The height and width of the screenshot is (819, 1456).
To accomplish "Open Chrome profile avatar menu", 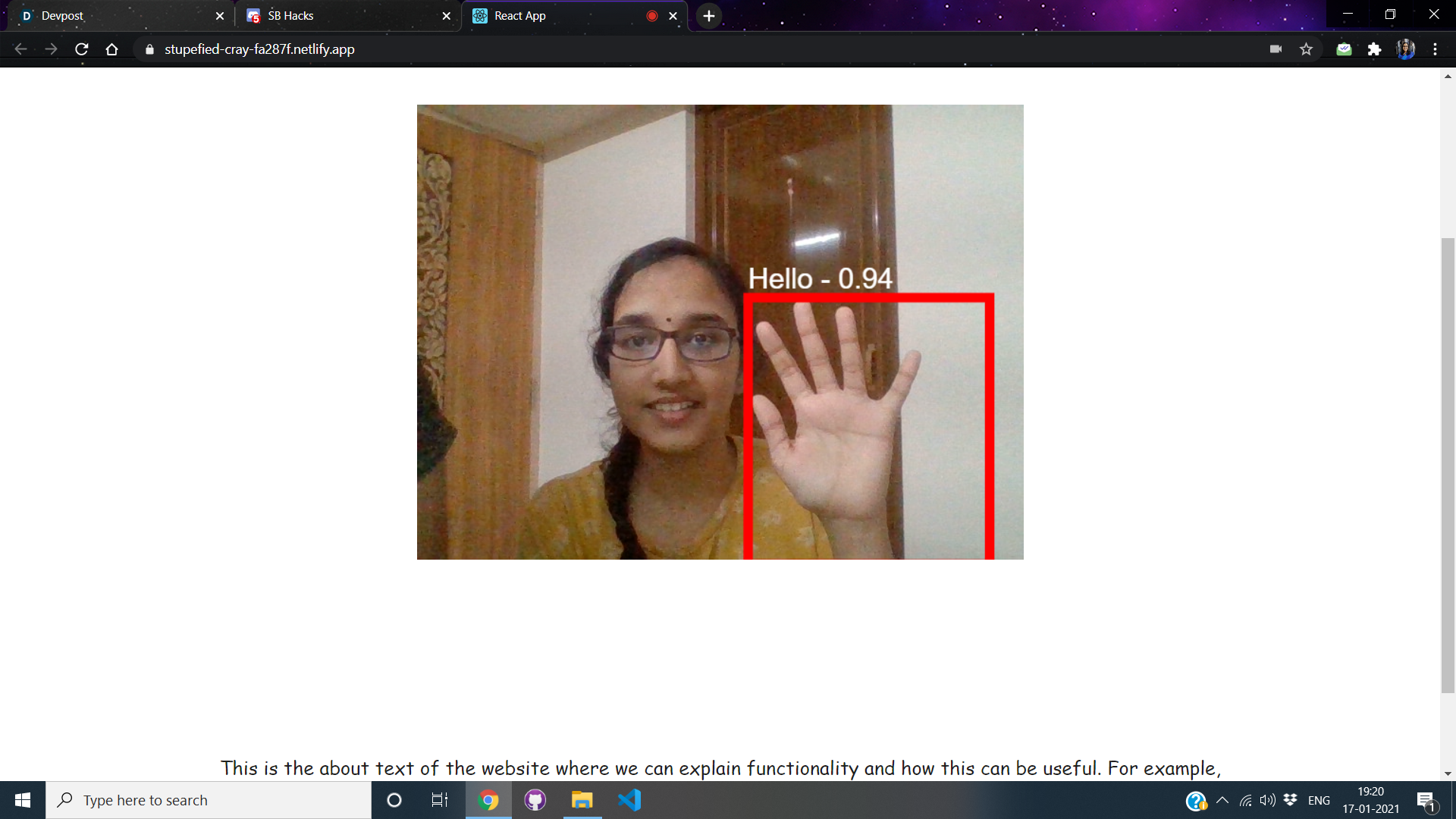I will tap(1405, 49).
